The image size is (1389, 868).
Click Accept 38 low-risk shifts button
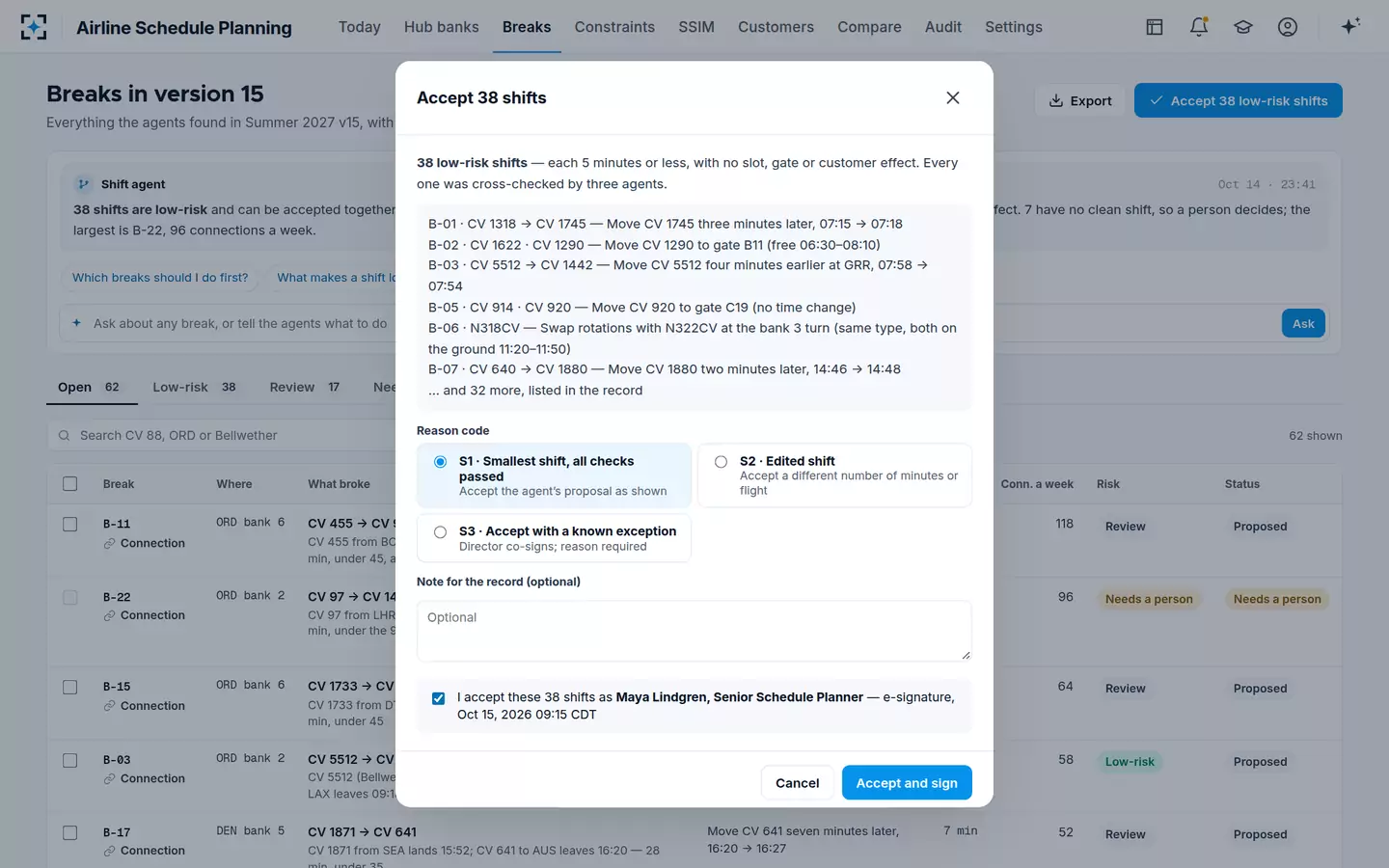coord(1239,100)
